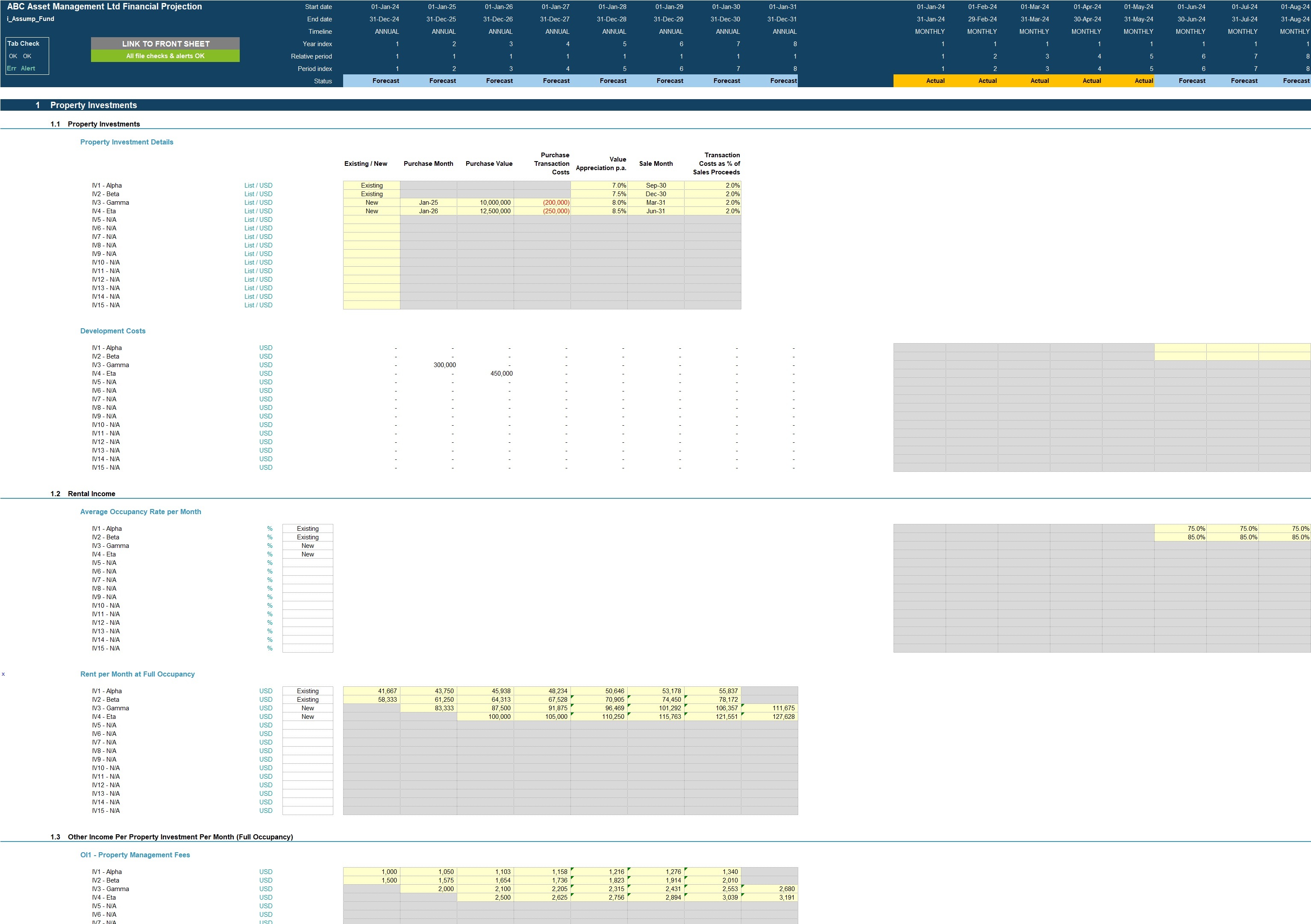Viewport: 1311px width, 924px height.
Task: Click Rent per Month at Full Occupancy heading
Action: (x=138, y=674)
